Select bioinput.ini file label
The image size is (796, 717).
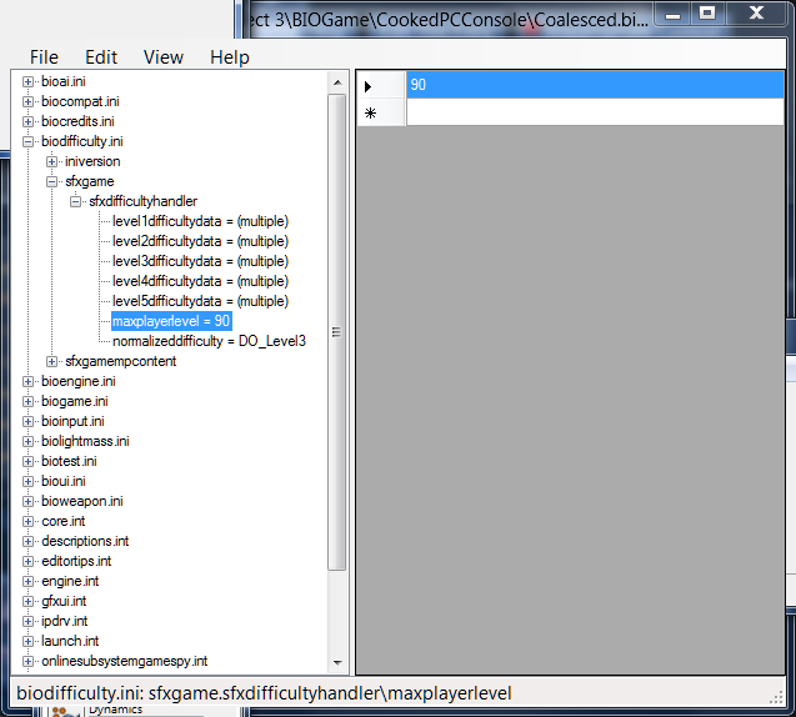coord(73,421)
